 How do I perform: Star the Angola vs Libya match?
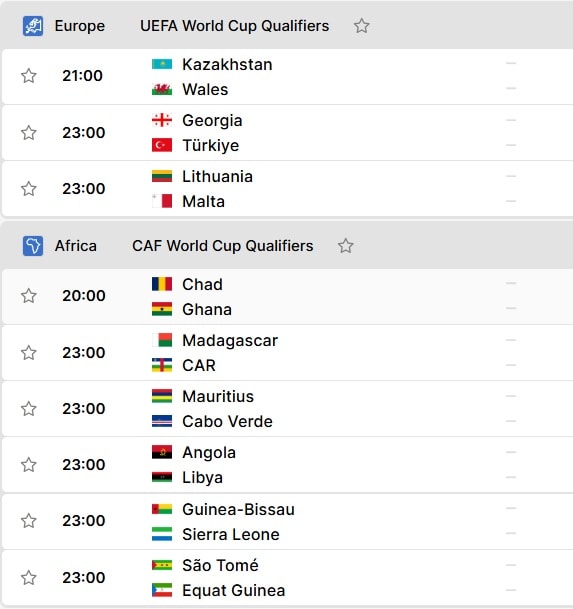pyautogui.click(x=29, y=465)
